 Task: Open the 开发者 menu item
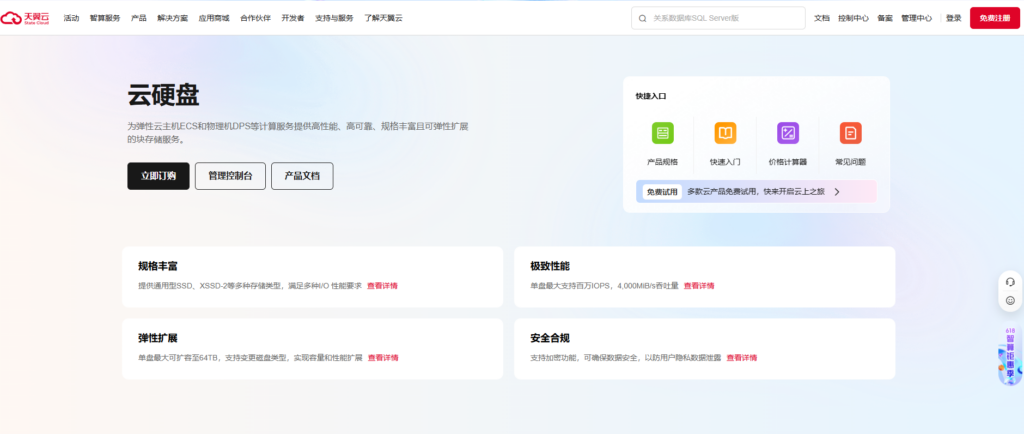293,18
